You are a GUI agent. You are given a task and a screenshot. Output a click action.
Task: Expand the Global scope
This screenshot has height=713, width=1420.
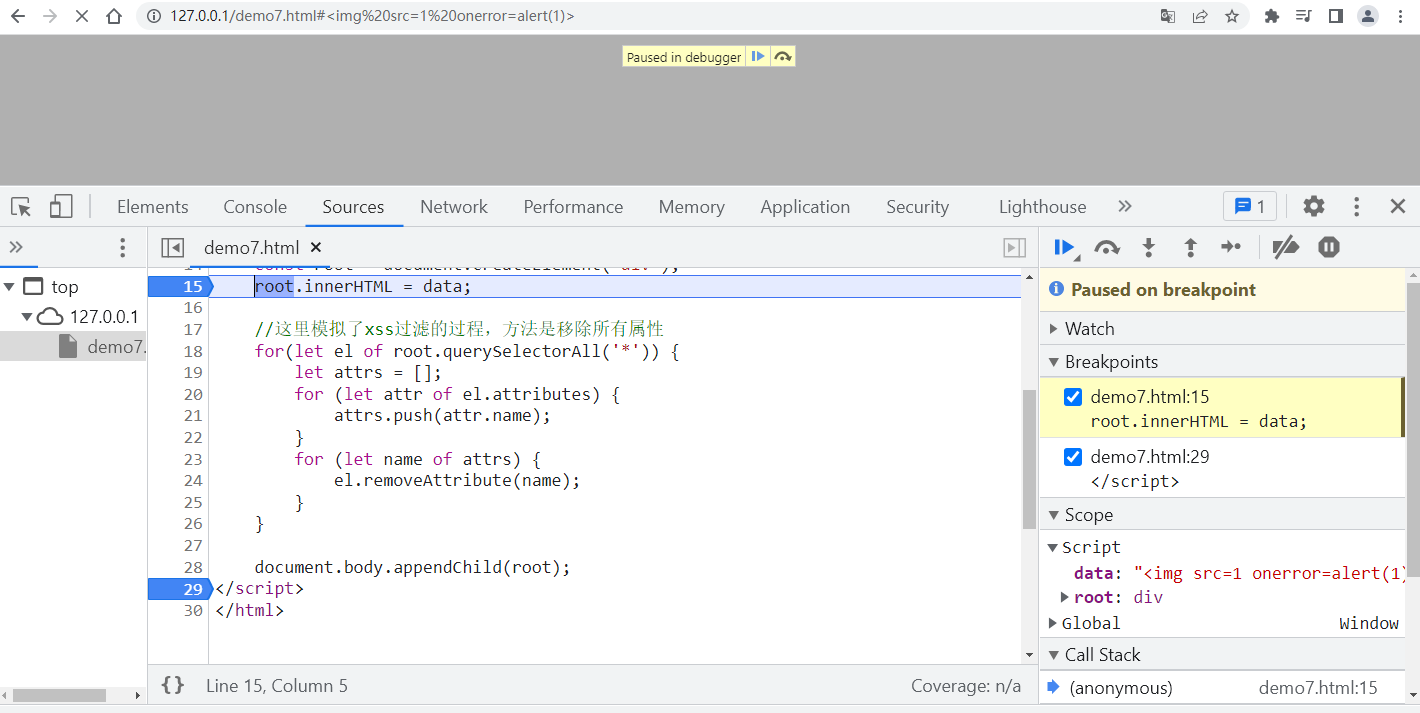click(x=1053, y=623)
